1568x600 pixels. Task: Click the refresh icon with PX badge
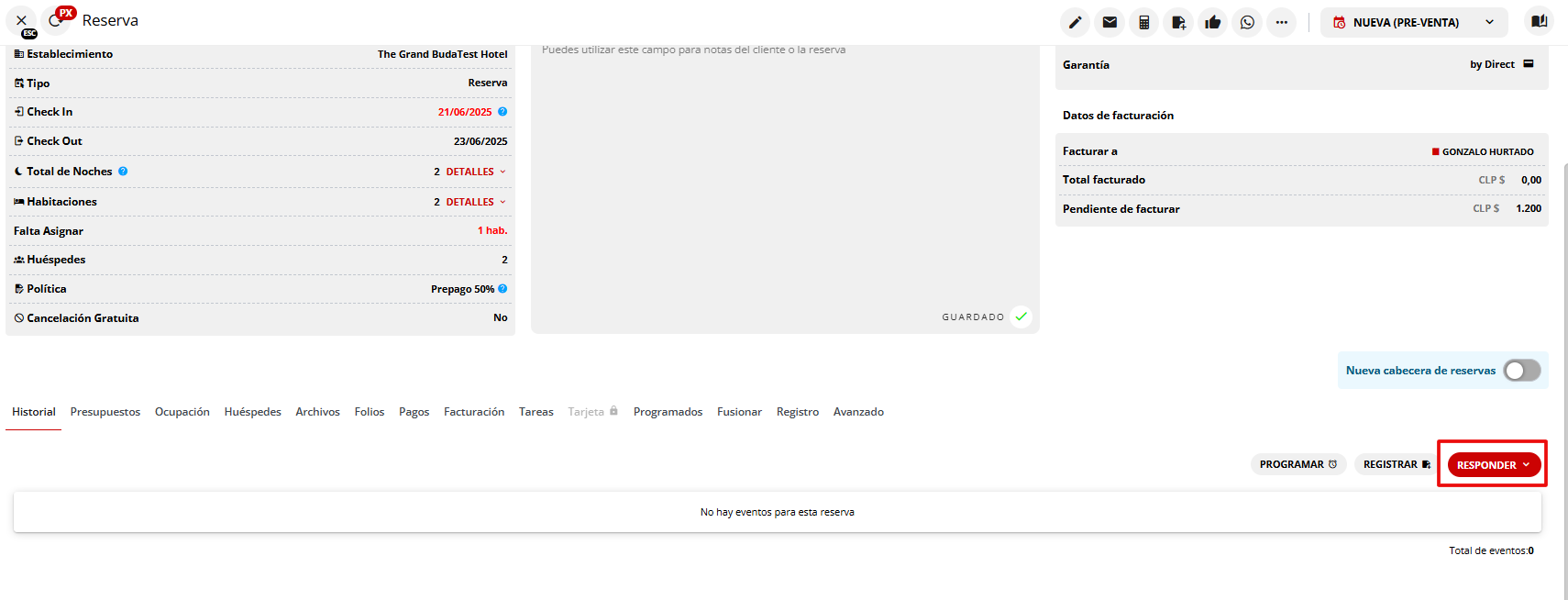(x=56, y=20)
